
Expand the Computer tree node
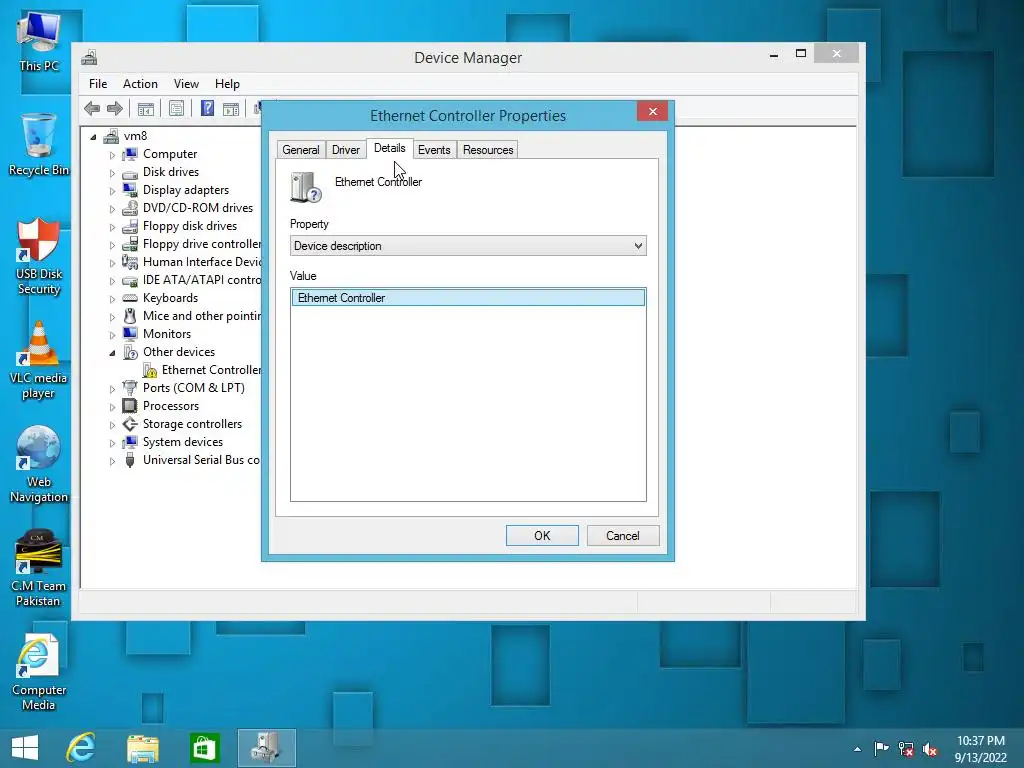tap(112, 155)
